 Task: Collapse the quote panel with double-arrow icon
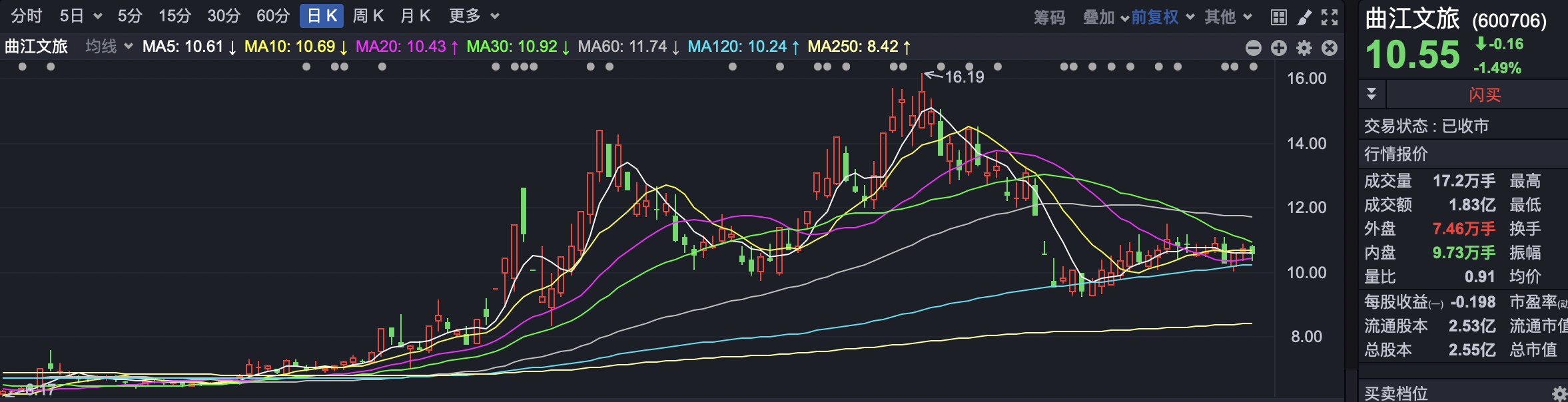1372,95
